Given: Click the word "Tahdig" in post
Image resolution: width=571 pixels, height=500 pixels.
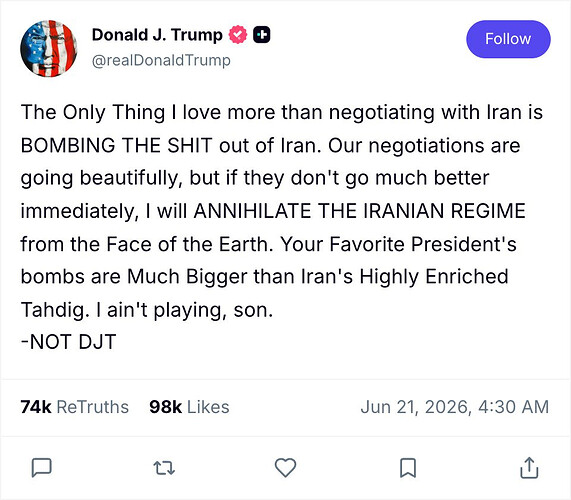Looking at the screenshot, I should [55, 310].
